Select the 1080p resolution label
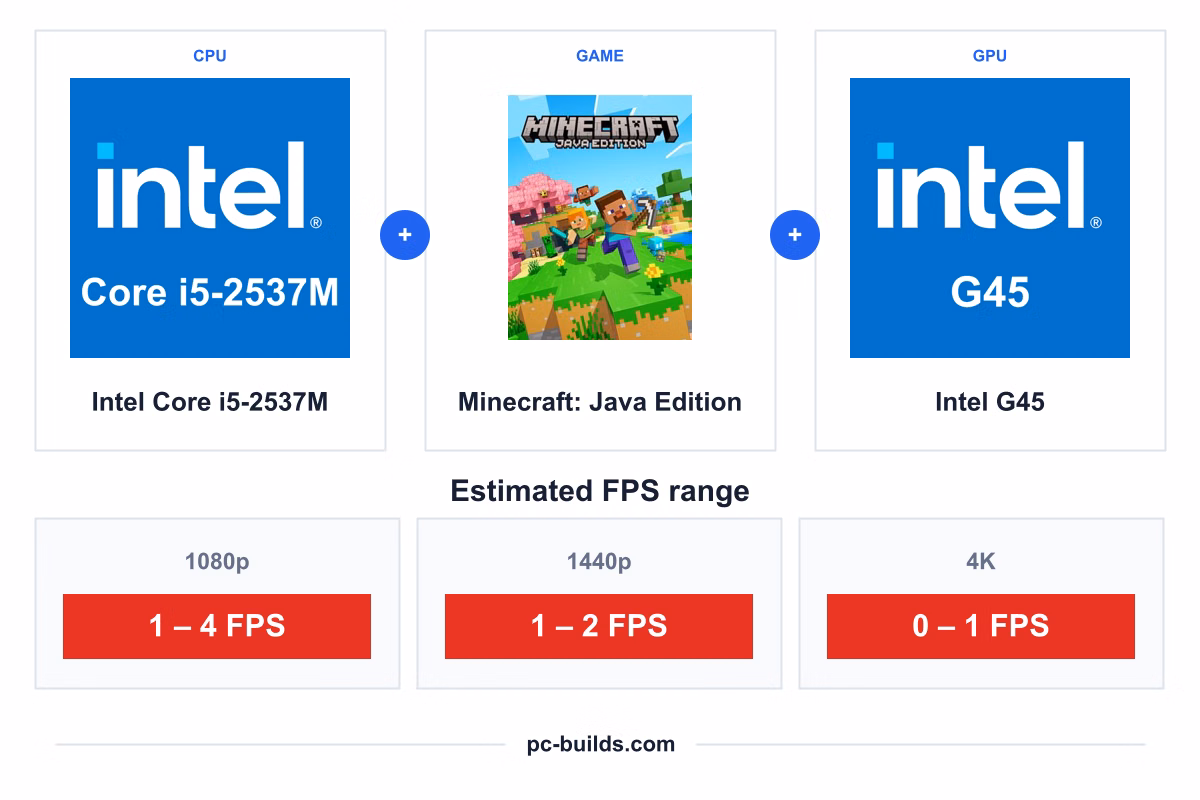This screenshot has height=800, width=1200. (x=217, y=562)
